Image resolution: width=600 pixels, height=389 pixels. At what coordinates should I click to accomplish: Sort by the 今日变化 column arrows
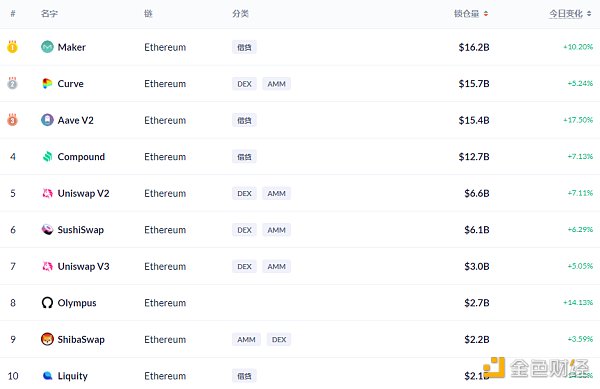(589, 14)
